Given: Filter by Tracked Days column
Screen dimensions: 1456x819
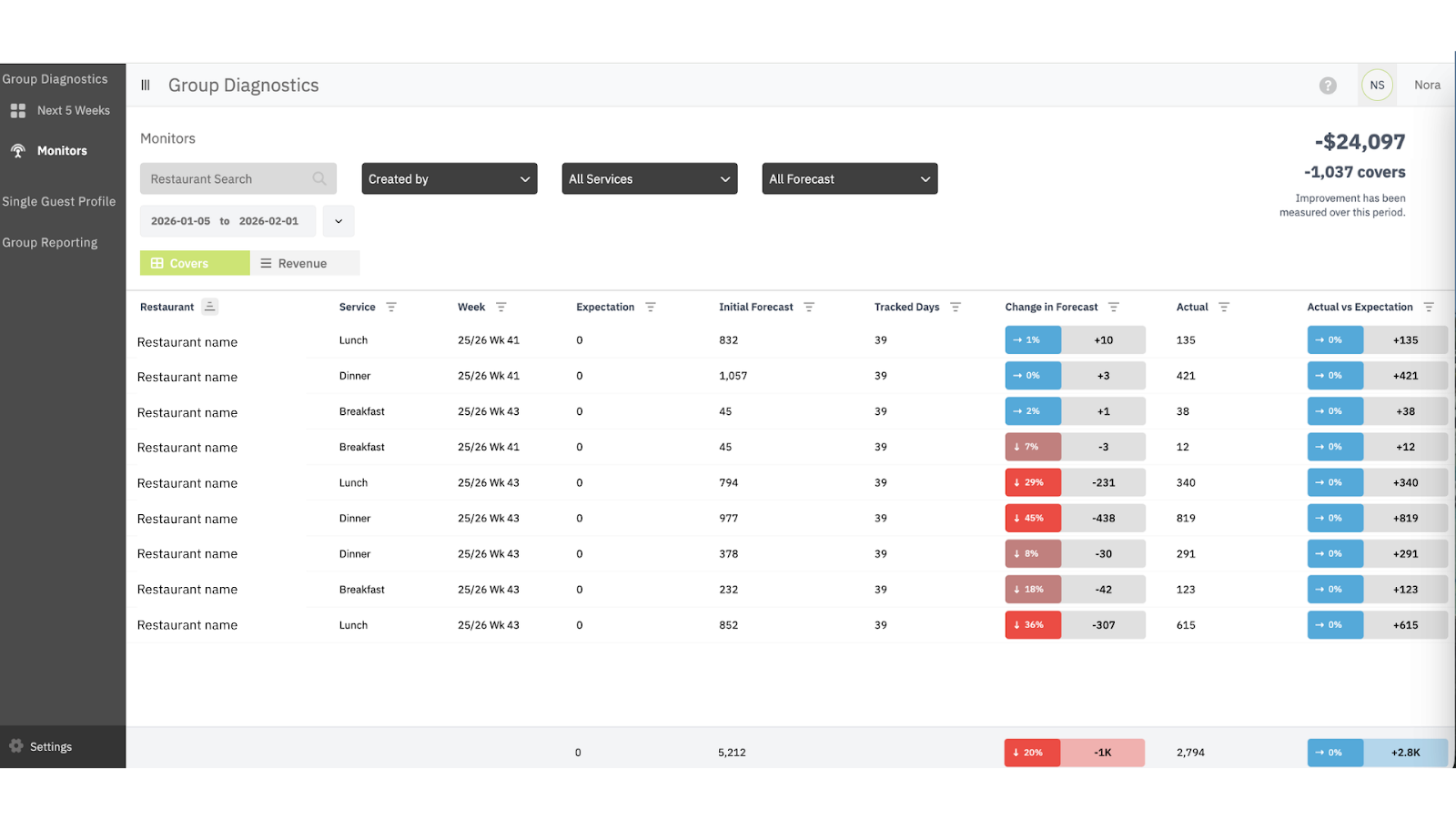Looking at the screenshot, I should click(x=955, y=308).
